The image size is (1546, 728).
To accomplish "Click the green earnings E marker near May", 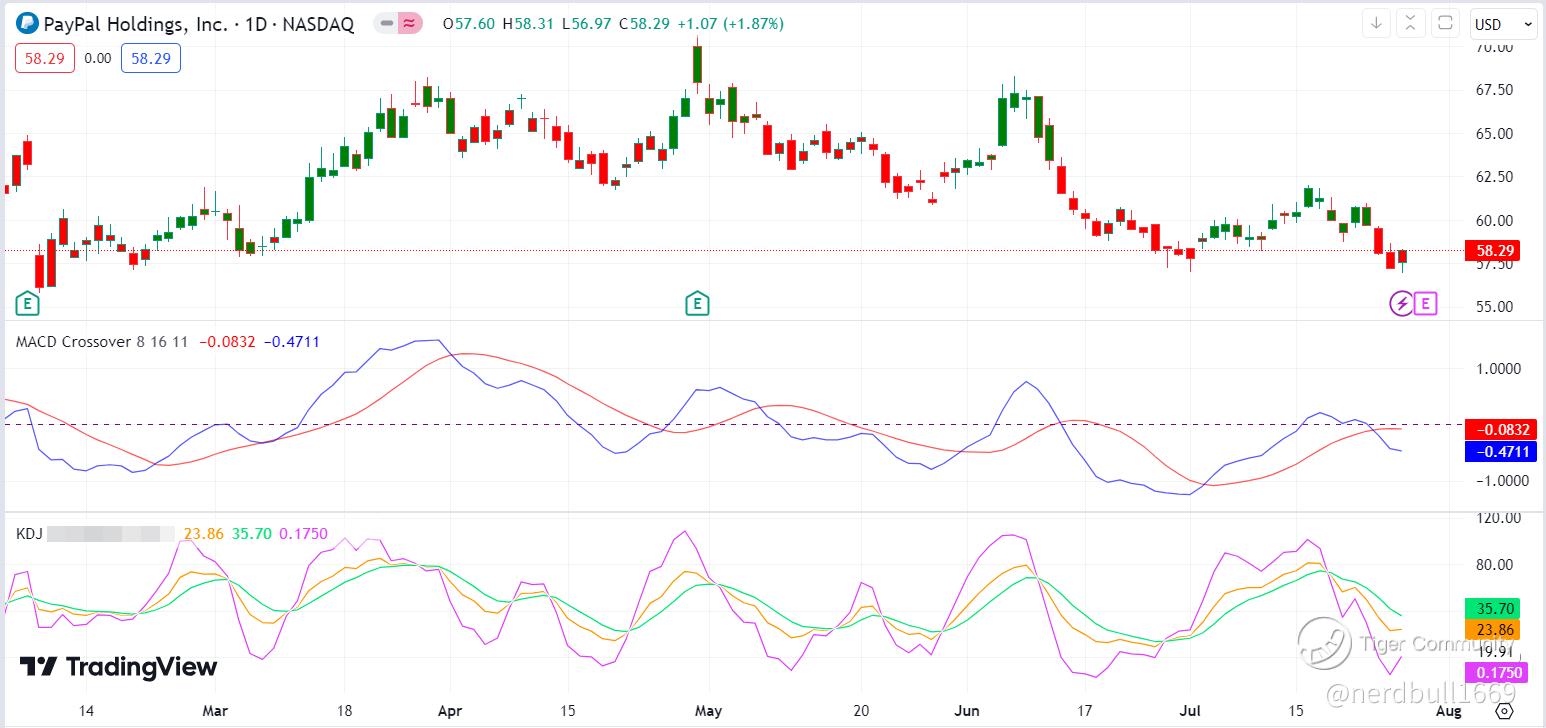I will [x=697, y=303].
